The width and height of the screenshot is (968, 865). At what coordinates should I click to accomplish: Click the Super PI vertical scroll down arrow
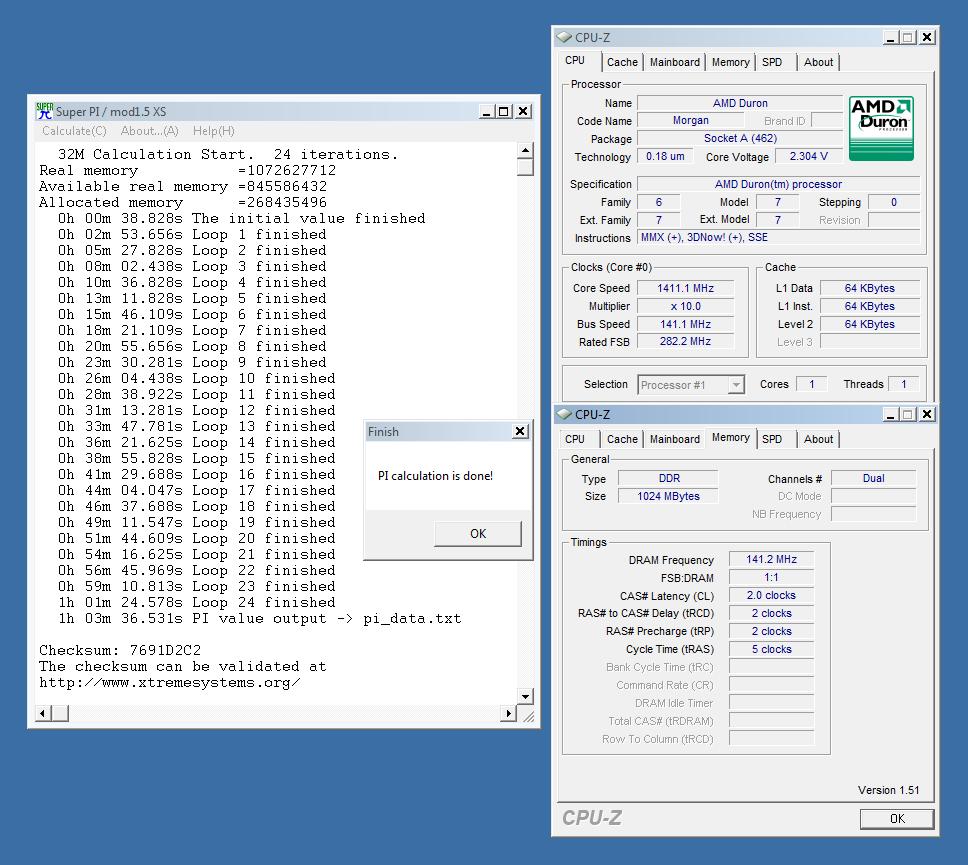[x=525, y=696]
